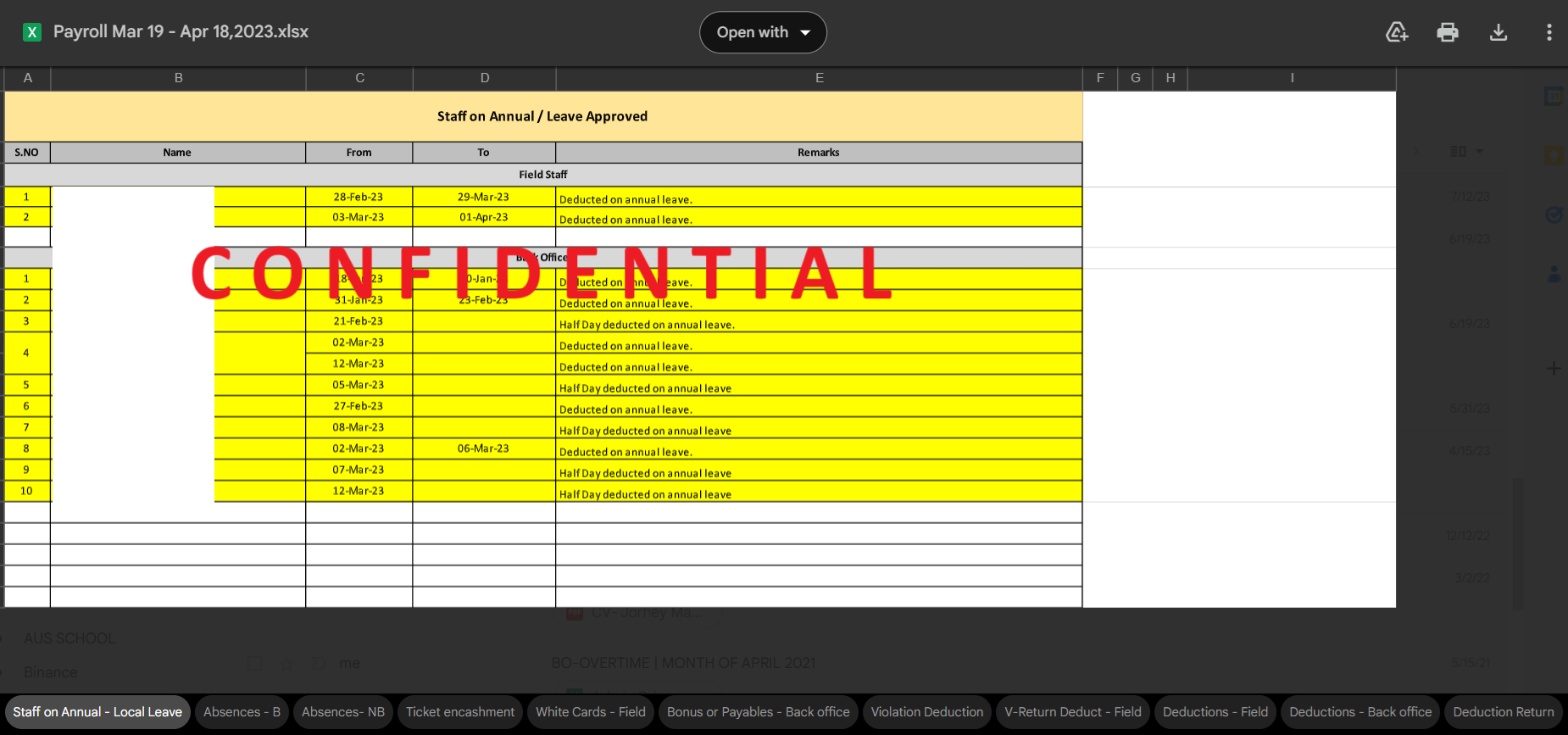Click the 'S.NO' header cell

(26, 153)
